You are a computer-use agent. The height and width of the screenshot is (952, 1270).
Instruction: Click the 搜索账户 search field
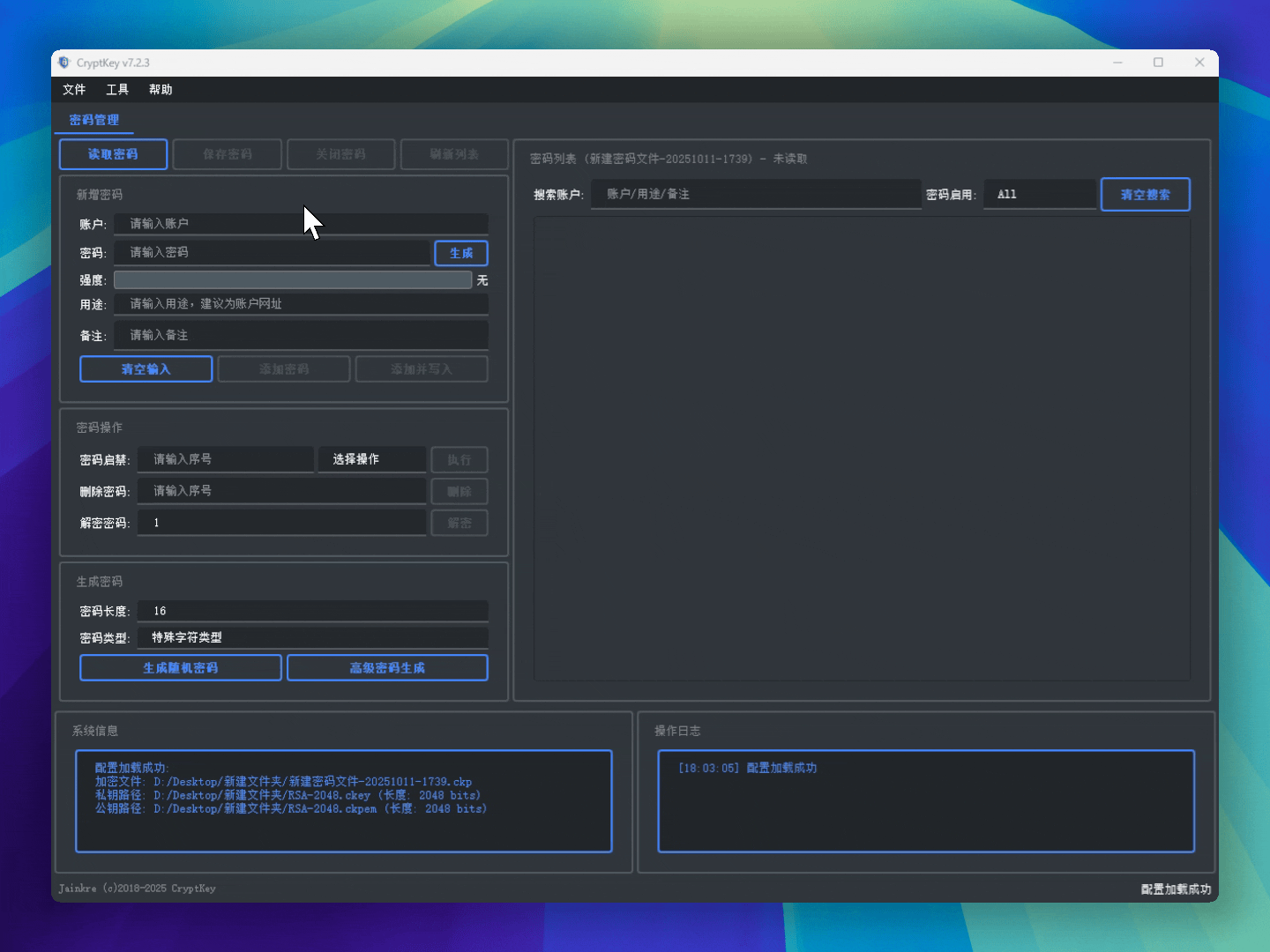tap(756, 195)
